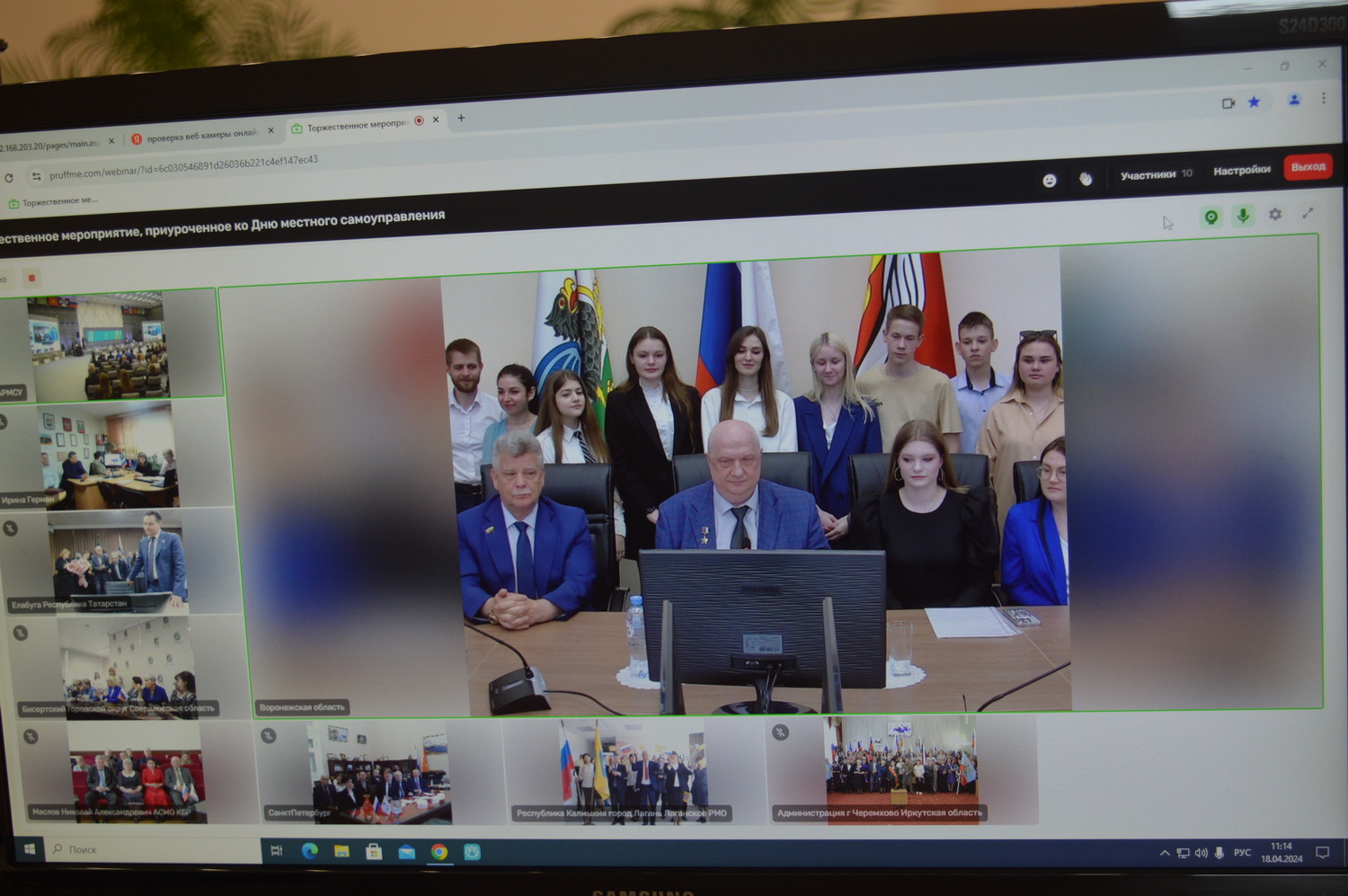Open the Windows Start menu
This screenshot has height=896, width=1348.
(x=30, y=849)
